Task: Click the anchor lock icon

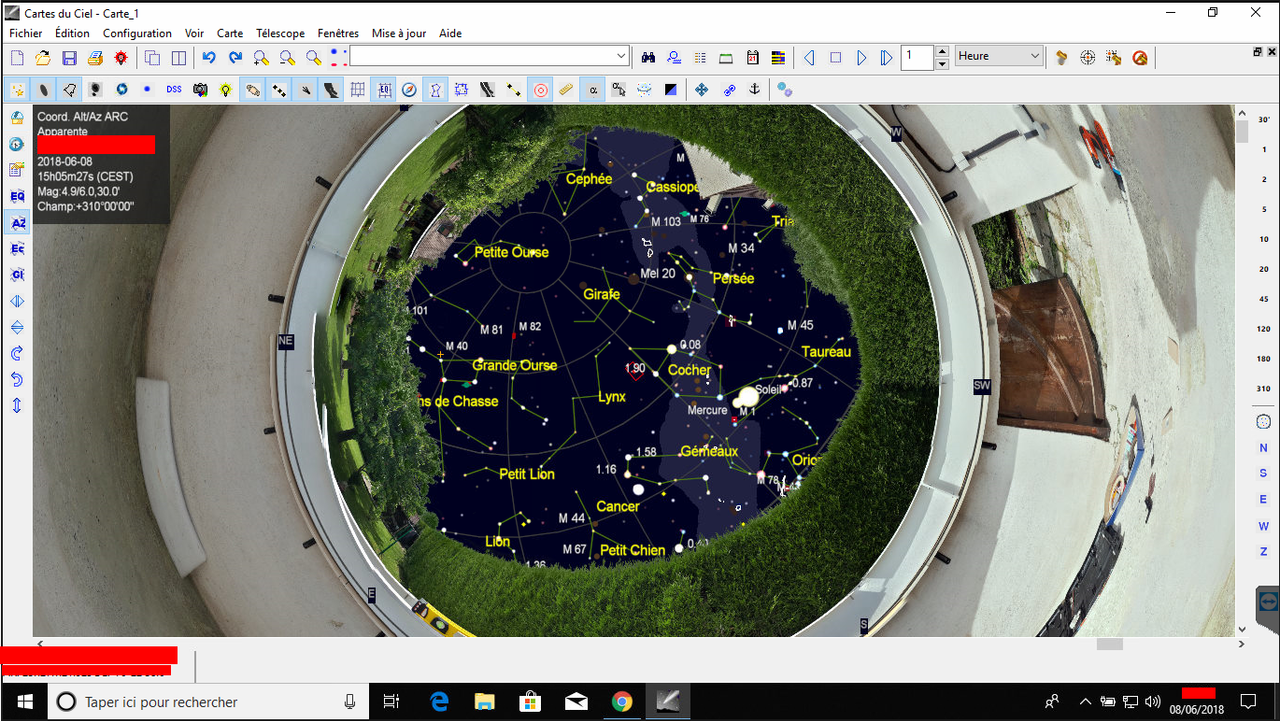Action: 755,90
